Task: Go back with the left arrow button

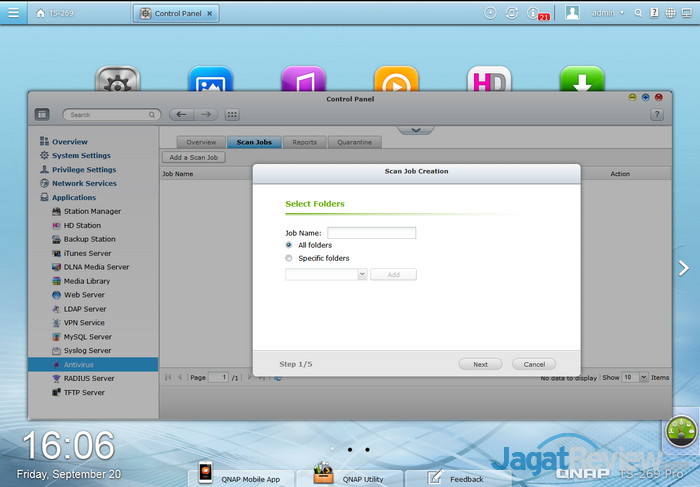Action: click(181, 115)
